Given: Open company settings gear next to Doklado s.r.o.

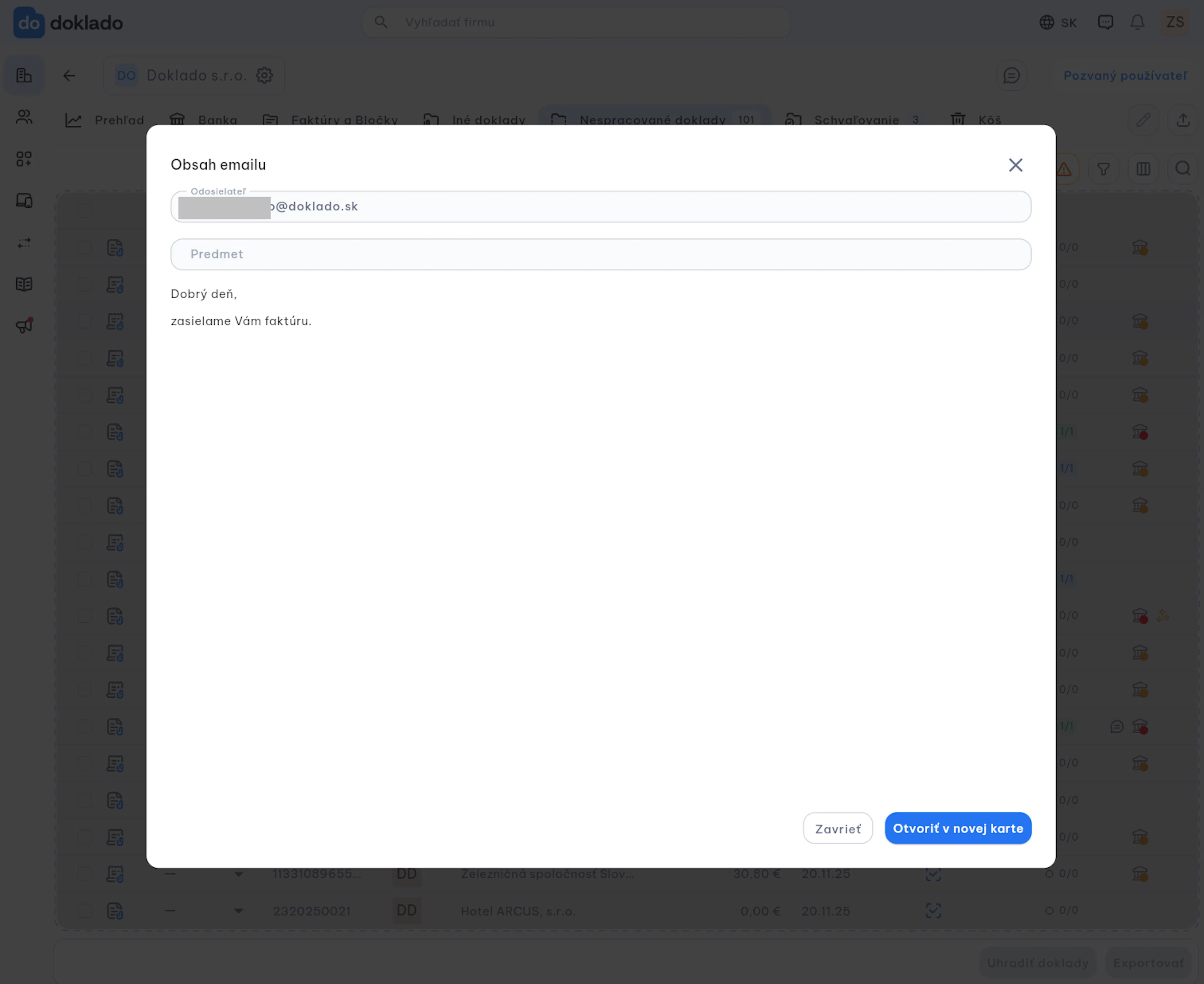Looking at the screenshot, I should [264, 75].
